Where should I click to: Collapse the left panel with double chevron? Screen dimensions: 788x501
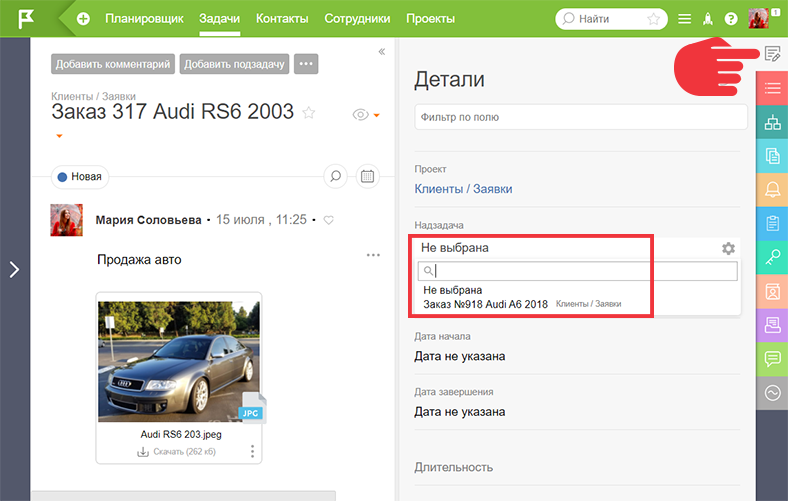pyautogui.click(x=382, y=52)
